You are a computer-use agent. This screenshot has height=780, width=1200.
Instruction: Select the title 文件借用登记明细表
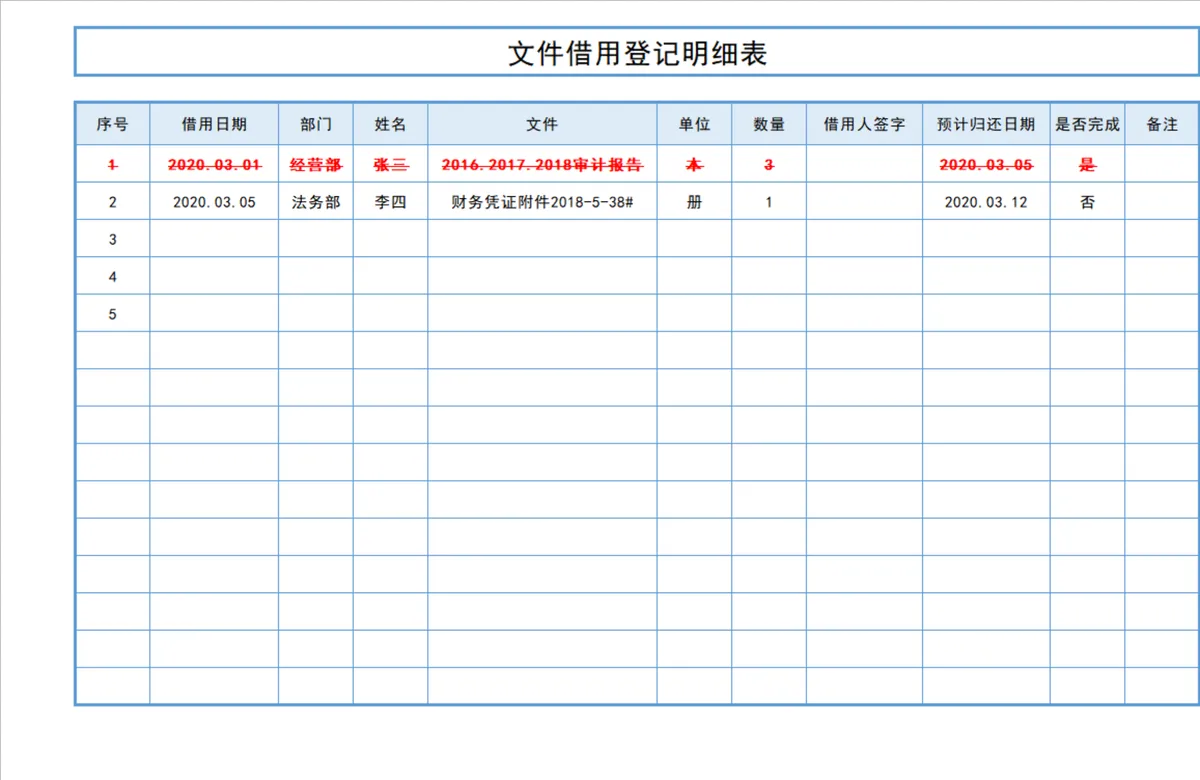[x=637, y=53]
